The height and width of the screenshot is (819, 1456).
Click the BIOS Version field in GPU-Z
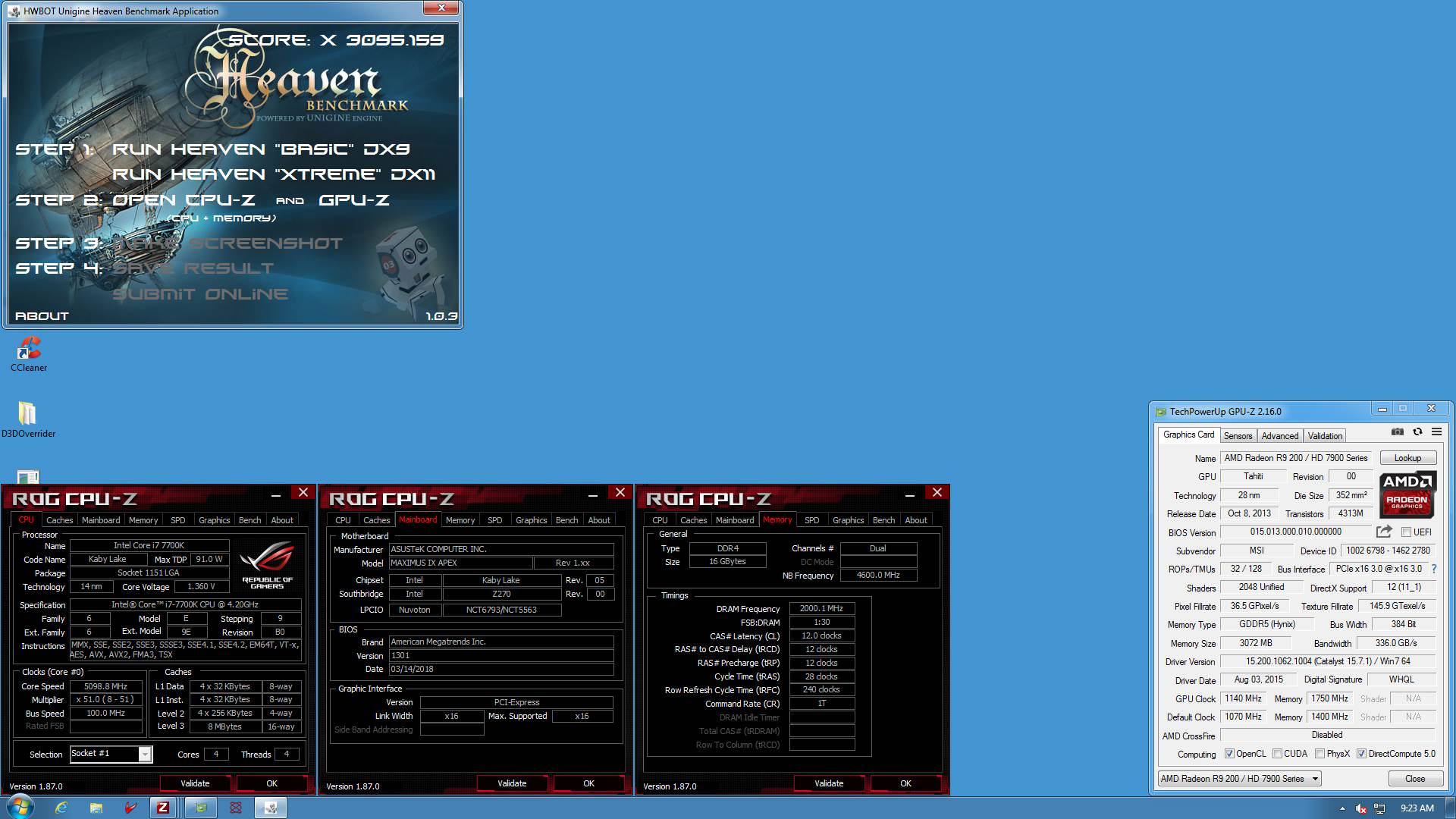1295,532
